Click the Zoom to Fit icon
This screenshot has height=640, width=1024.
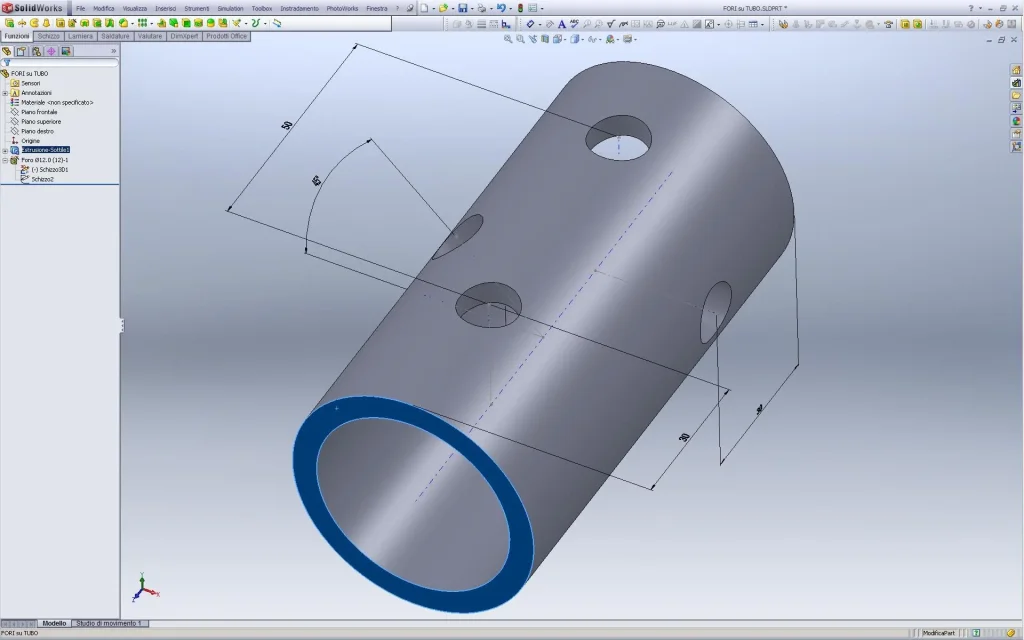(507, 39)
